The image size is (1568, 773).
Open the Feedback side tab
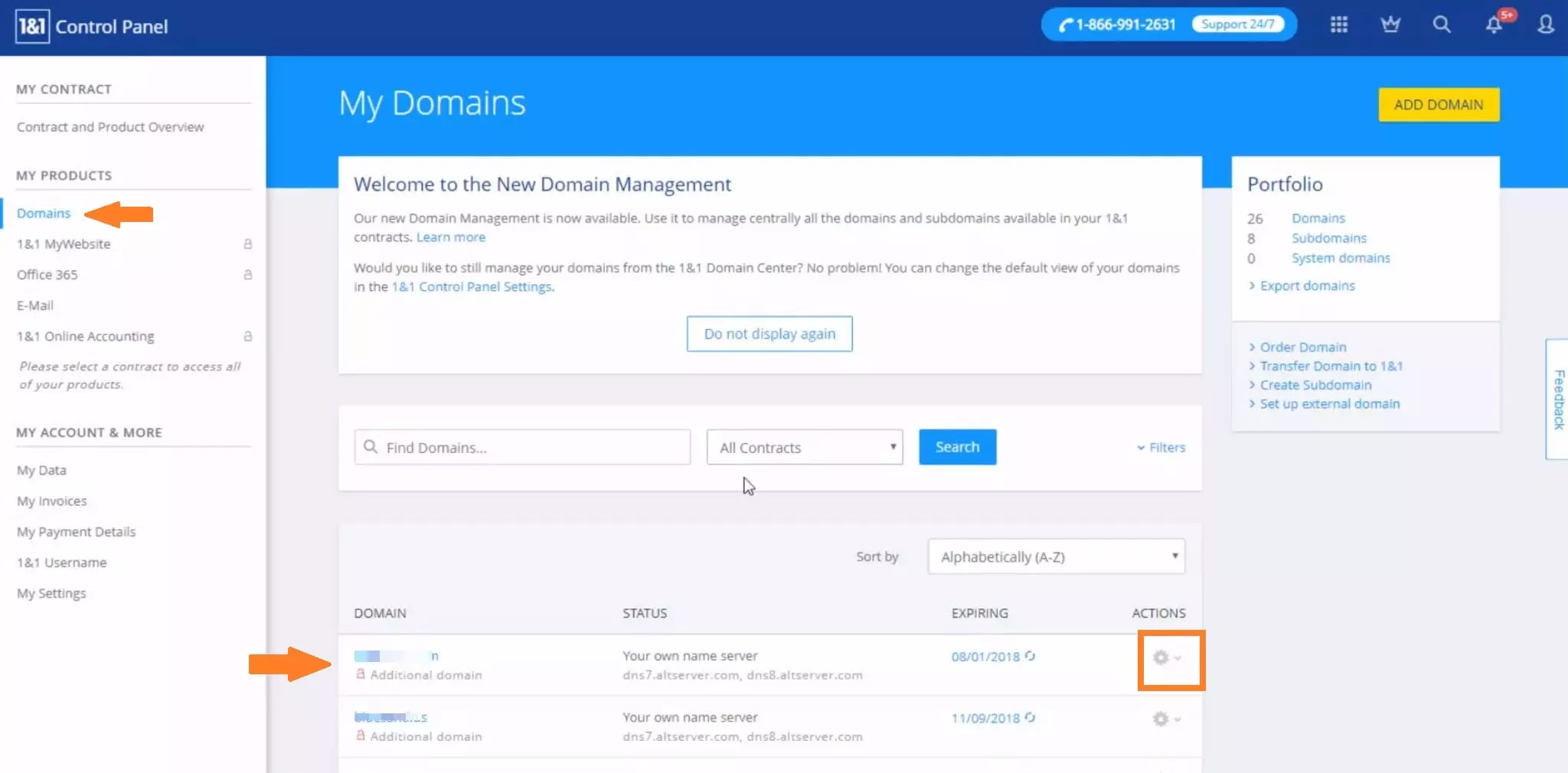[1557, 399]
